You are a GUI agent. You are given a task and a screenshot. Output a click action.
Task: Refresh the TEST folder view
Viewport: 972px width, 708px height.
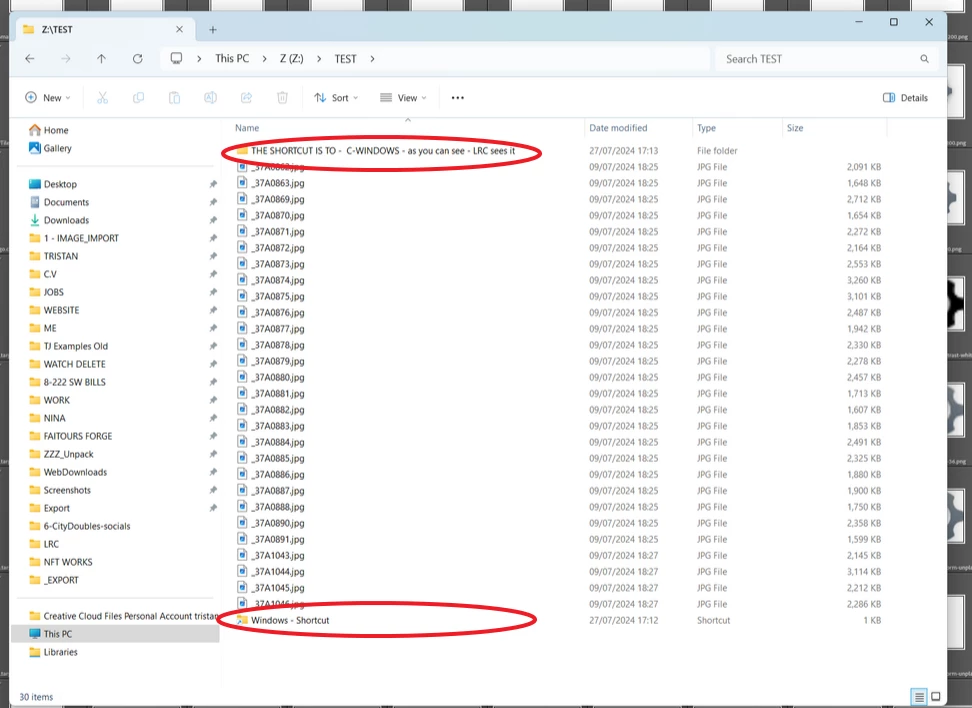pos(138,59)
